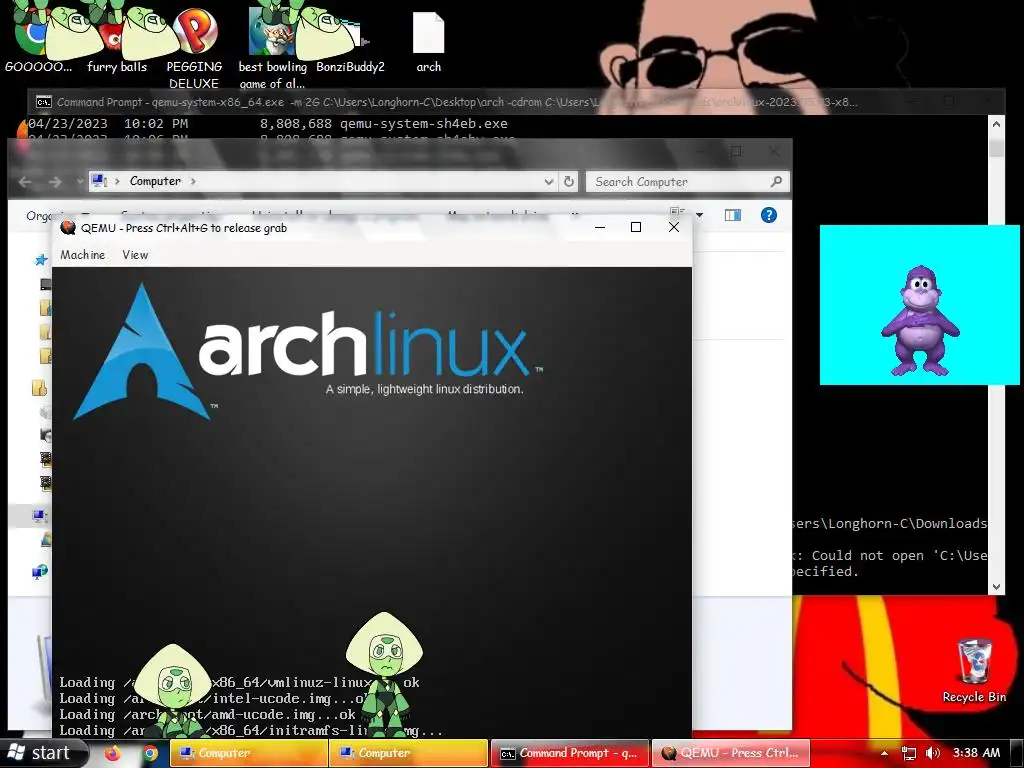
Task: Launch Chrome from the taskbar
Action: click(x=150, y=753)
